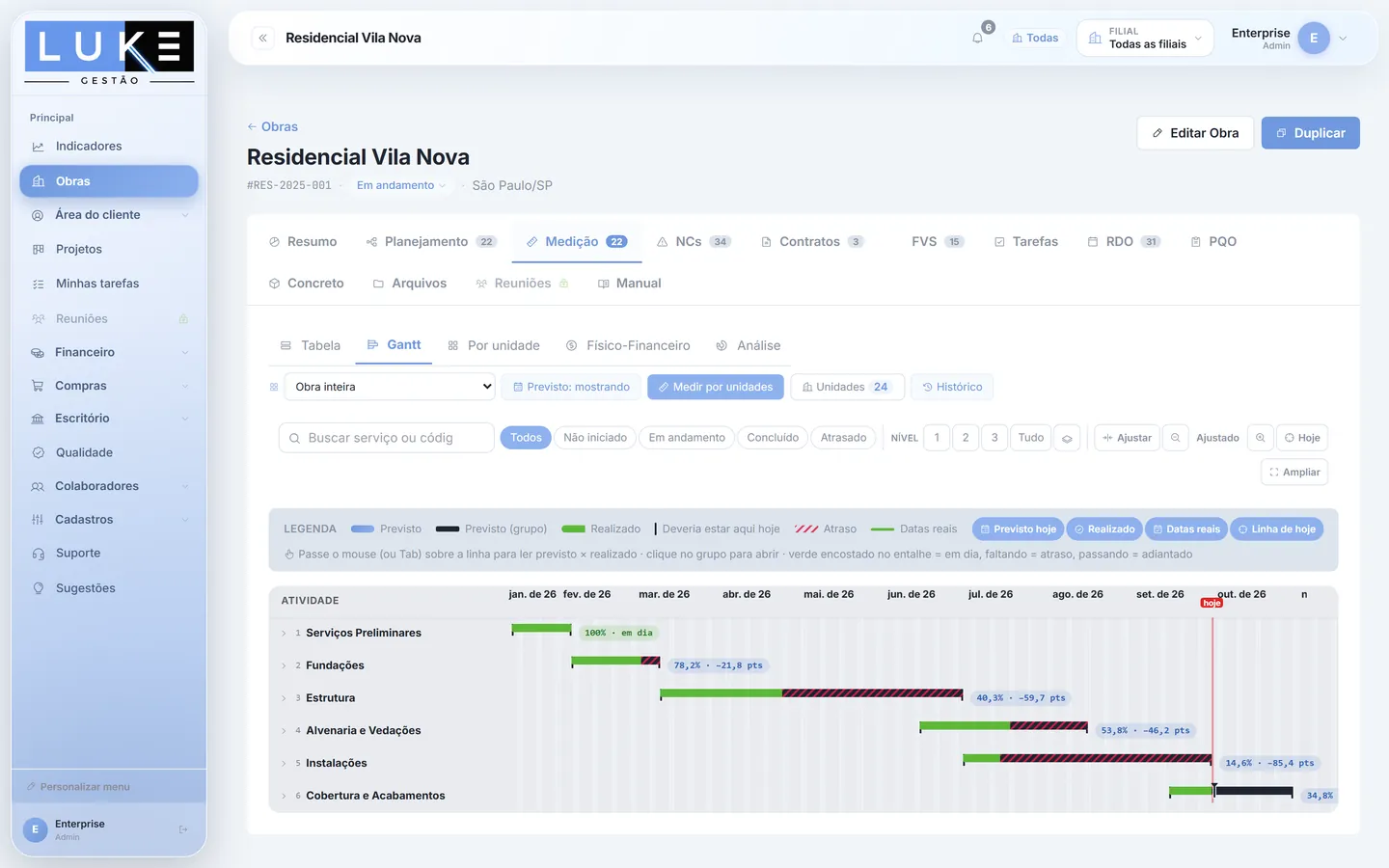Expand the Financeiro sidebar menu

click(x=109, y=352)
